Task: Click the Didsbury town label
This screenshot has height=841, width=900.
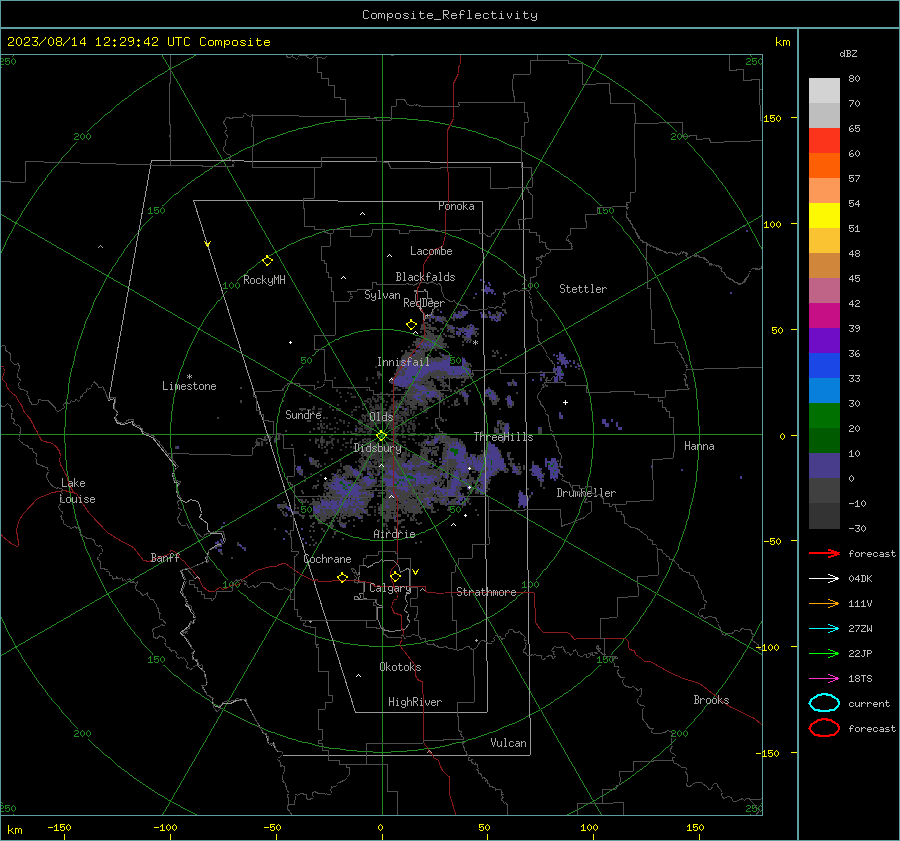Action: [x=377, y=448]
